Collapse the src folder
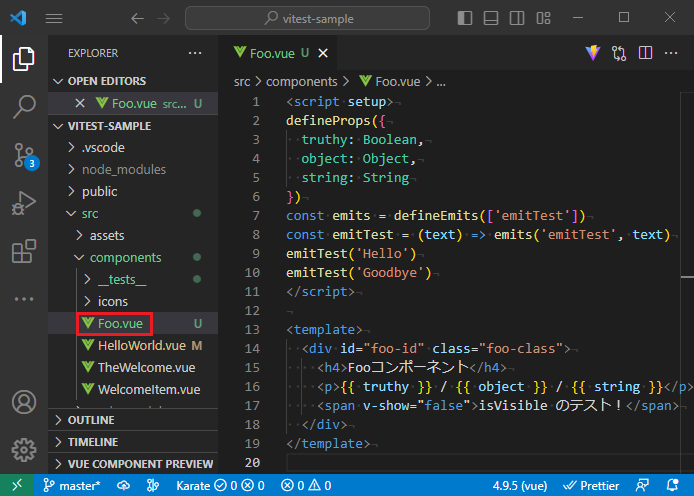 (x=133, y=214)
